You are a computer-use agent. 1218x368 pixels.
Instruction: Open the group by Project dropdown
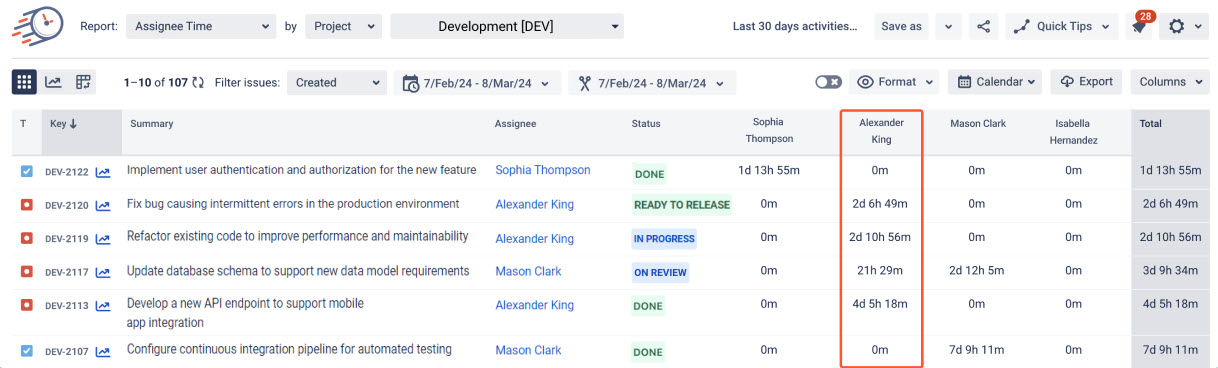[x=343, y=26]
